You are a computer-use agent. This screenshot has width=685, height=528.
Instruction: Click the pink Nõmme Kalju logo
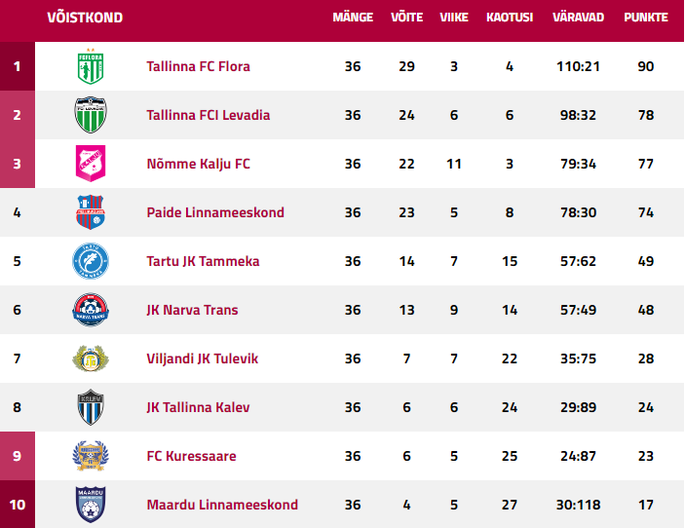90,163
